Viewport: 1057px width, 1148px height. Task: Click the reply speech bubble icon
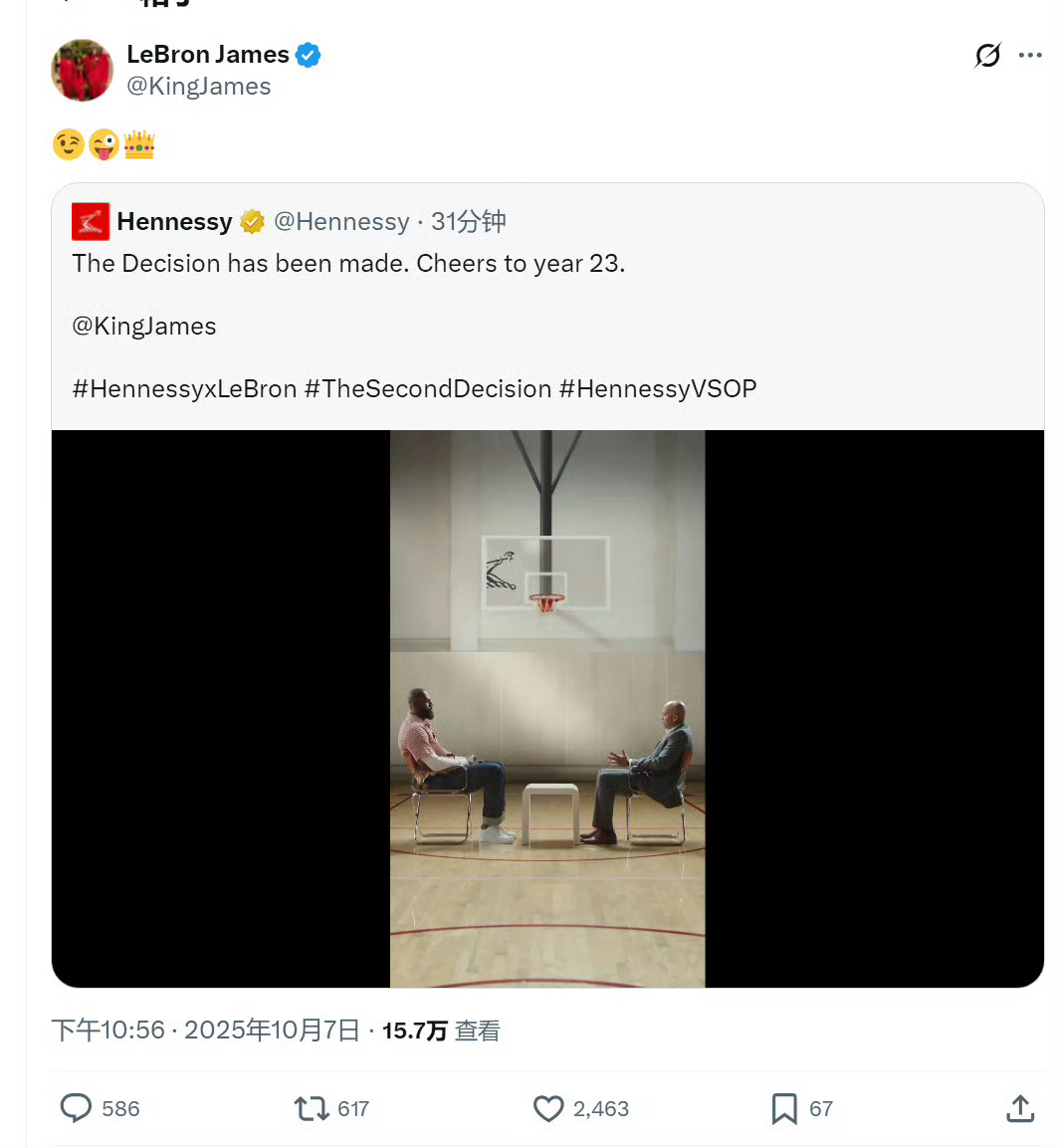tap(76, 1108)
